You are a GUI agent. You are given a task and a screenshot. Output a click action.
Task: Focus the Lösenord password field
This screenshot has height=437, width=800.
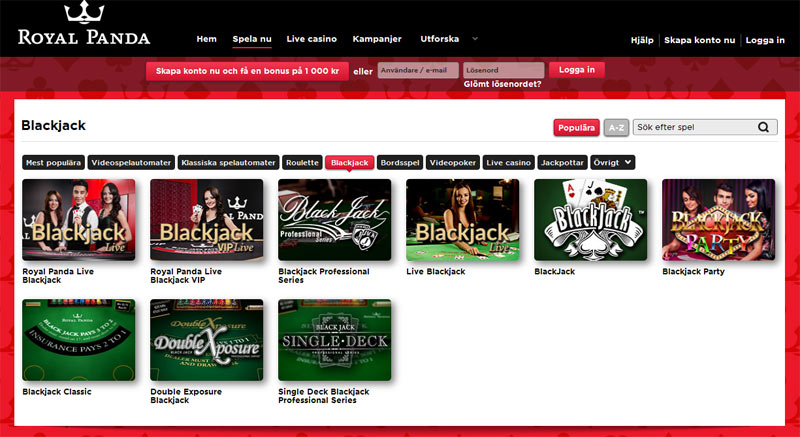(504, 70)
